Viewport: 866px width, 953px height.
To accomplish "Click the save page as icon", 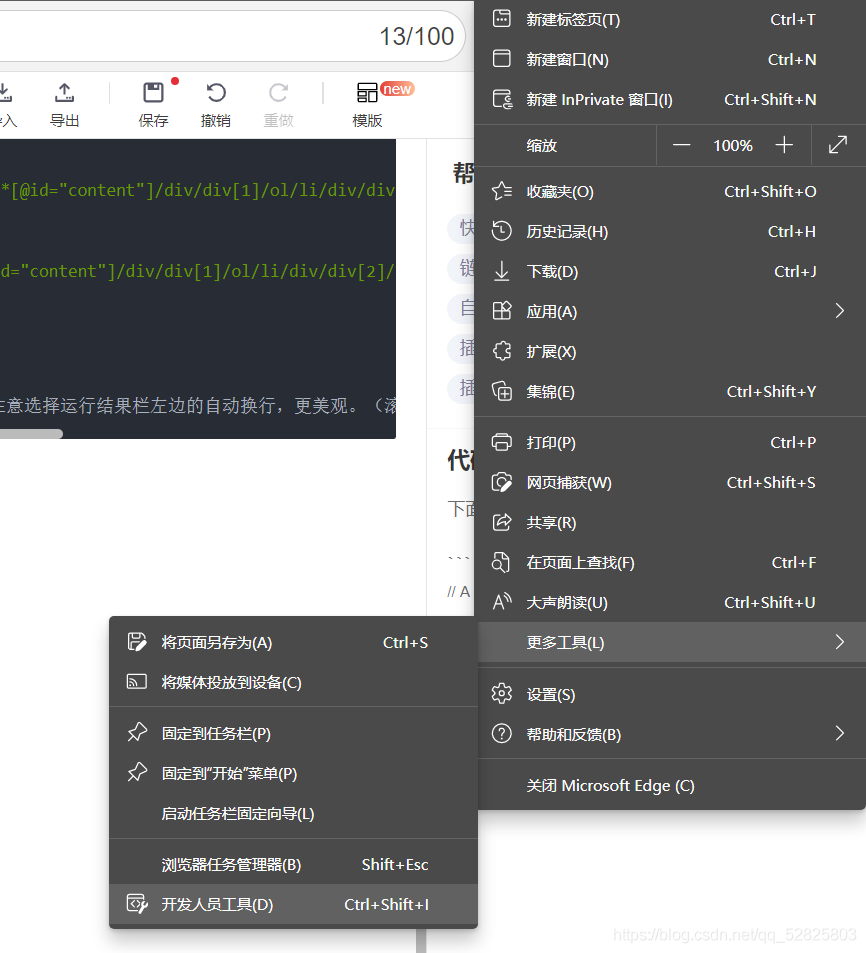I will tap(137, 642).
